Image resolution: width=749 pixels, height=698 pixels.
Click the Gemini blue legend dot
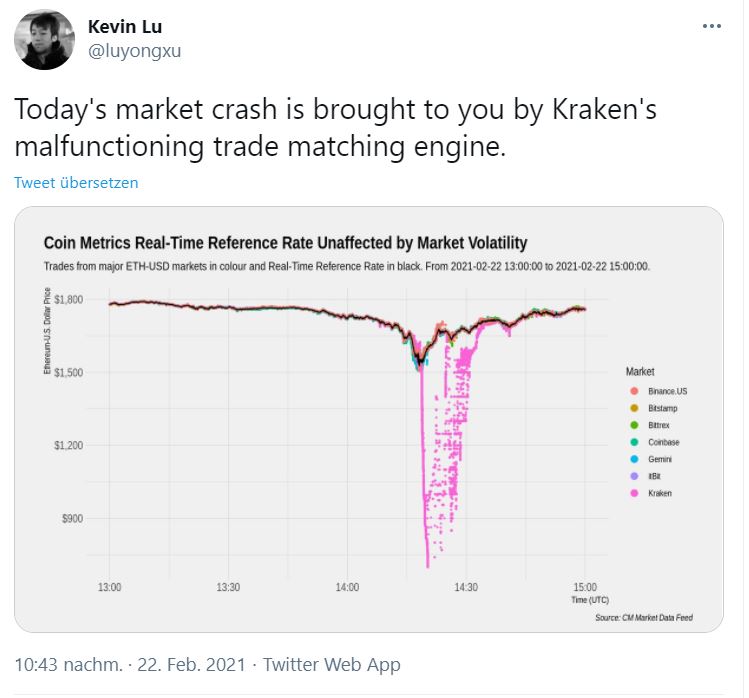pyautogui.click(x=634, y=459)
